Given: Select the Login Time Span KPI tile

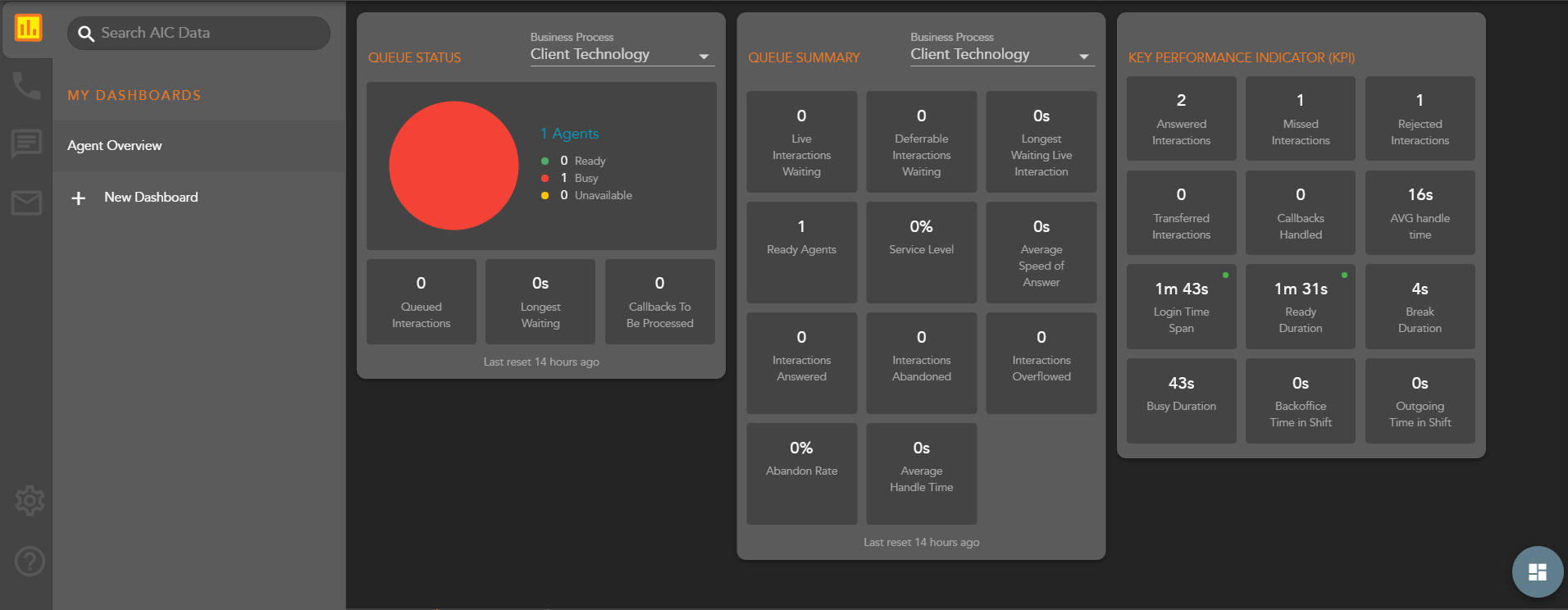Looking at the screenshot, I should [x=1181, y=307].
